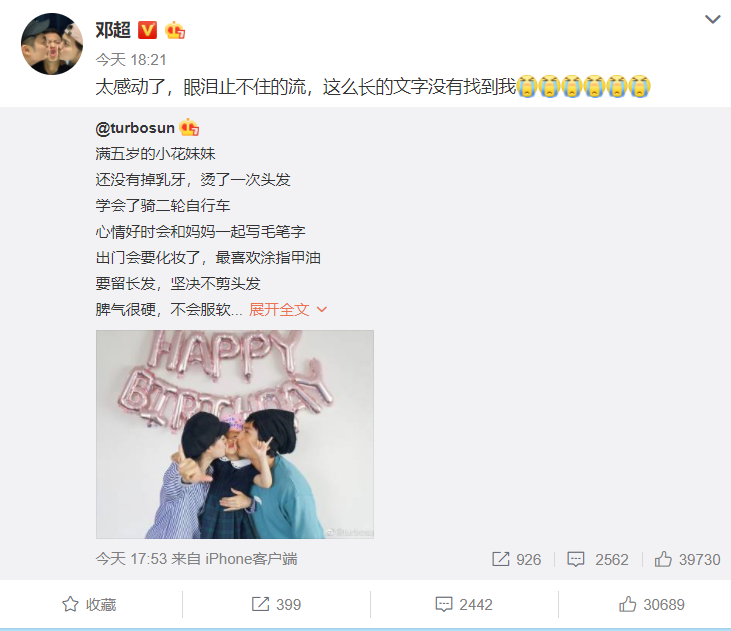
Task: Open the post options chevron menu
Action: [712, 20]
